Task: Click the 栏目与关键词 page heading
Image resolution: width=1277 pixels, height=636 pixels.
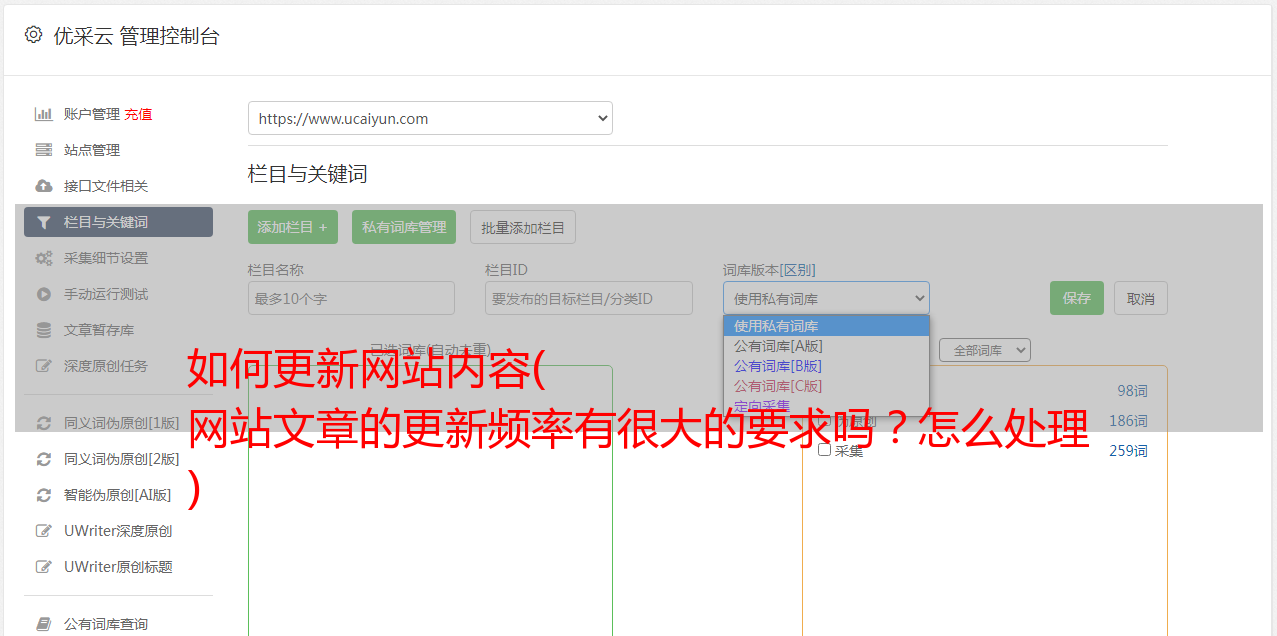Action: pyautogui.click(x=308, y=174)
